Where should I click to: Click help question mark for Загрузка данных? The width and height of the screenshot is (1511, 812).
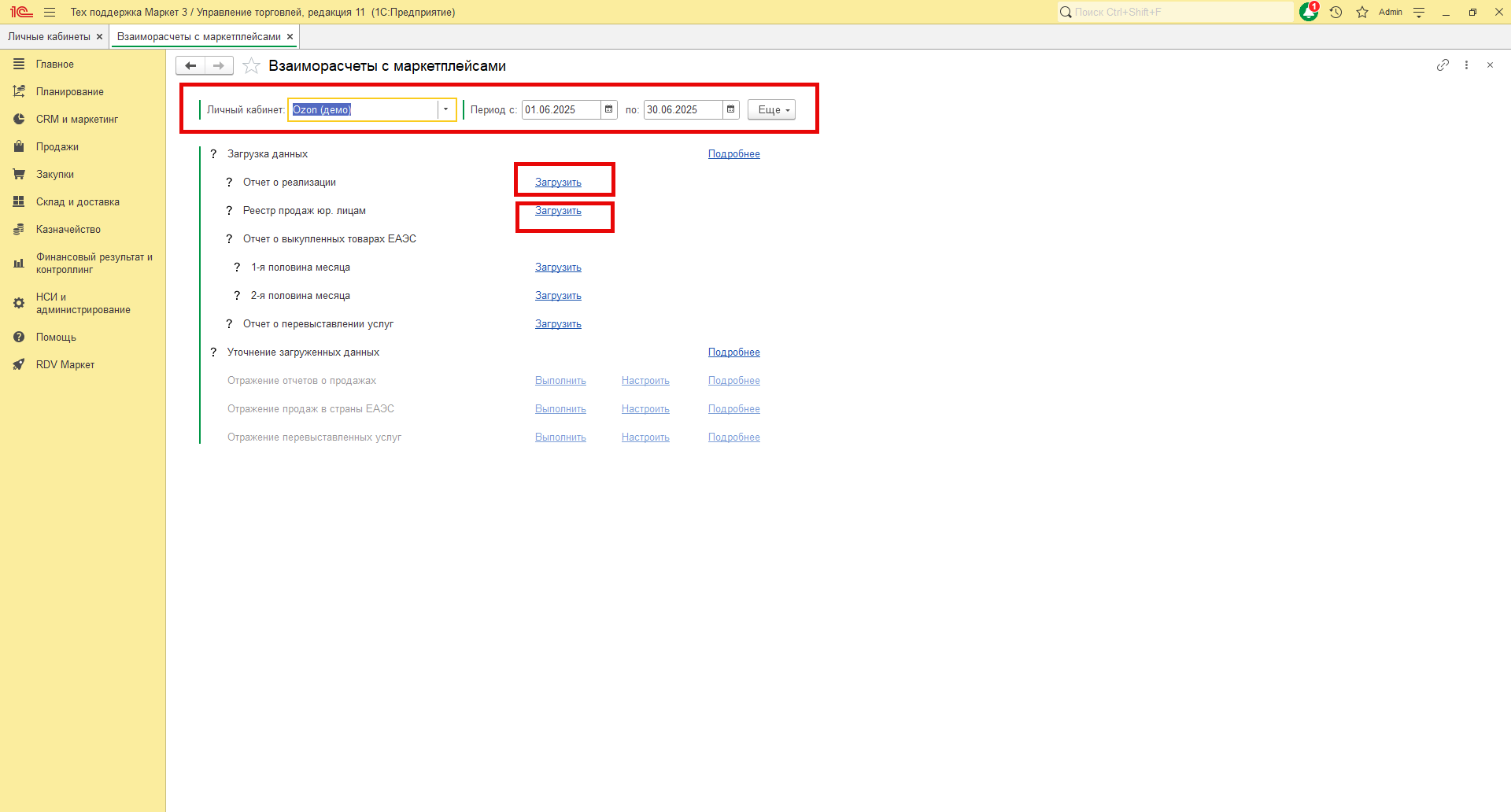click(213, 154)
